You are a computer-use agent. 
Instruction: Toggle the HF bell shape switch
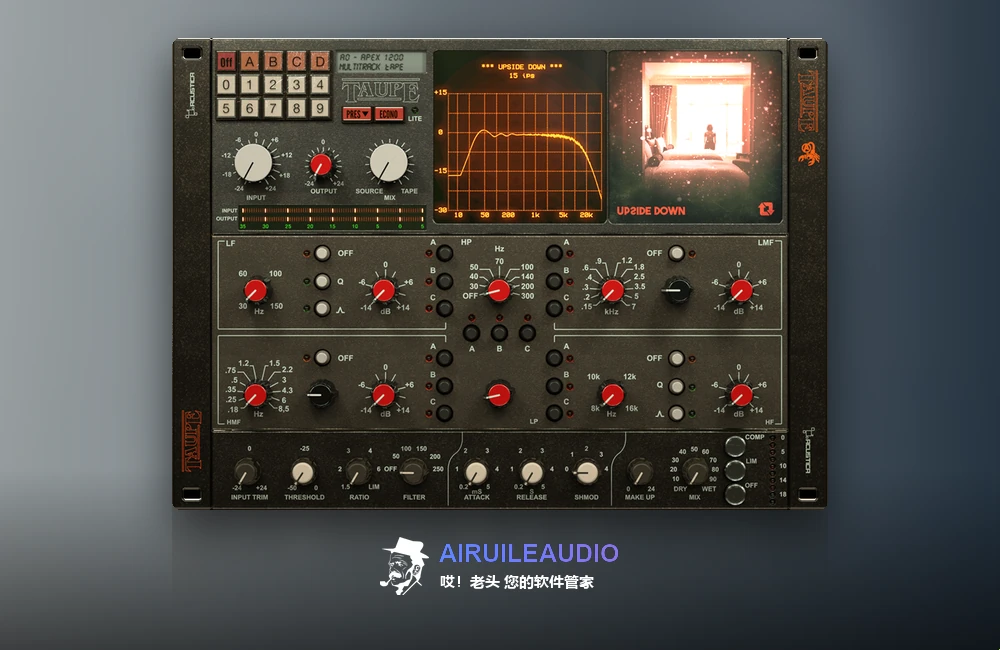[x=677, y=413]
